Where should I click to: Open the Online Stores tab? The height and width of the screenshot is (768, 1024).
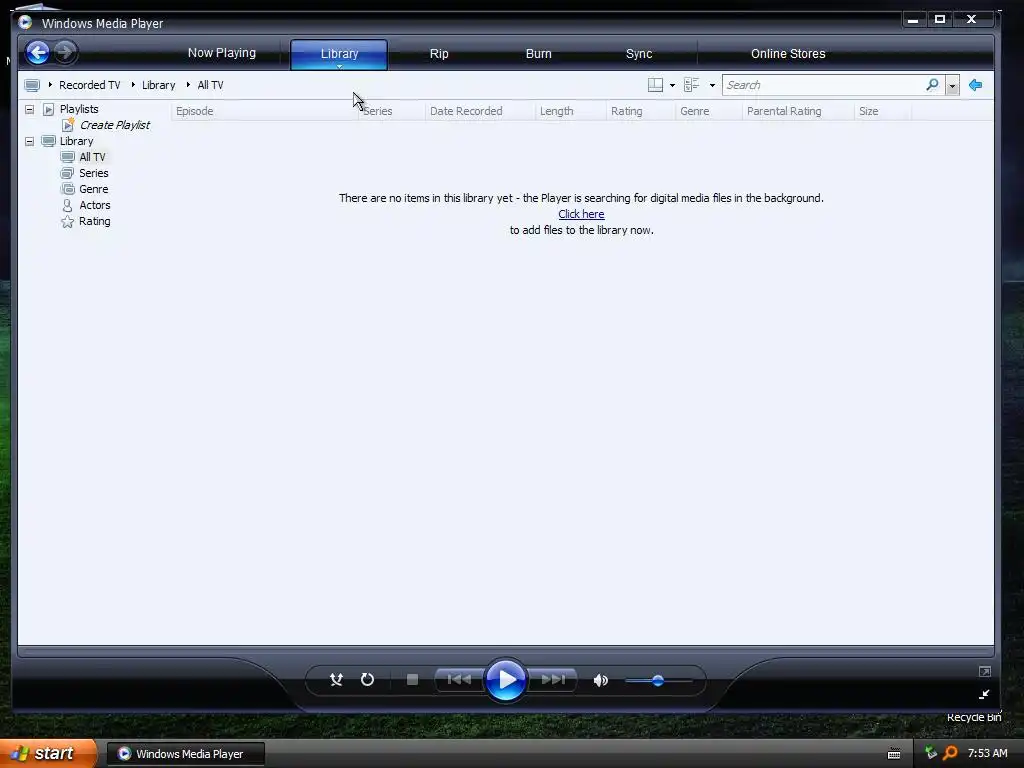coord(788,54)
